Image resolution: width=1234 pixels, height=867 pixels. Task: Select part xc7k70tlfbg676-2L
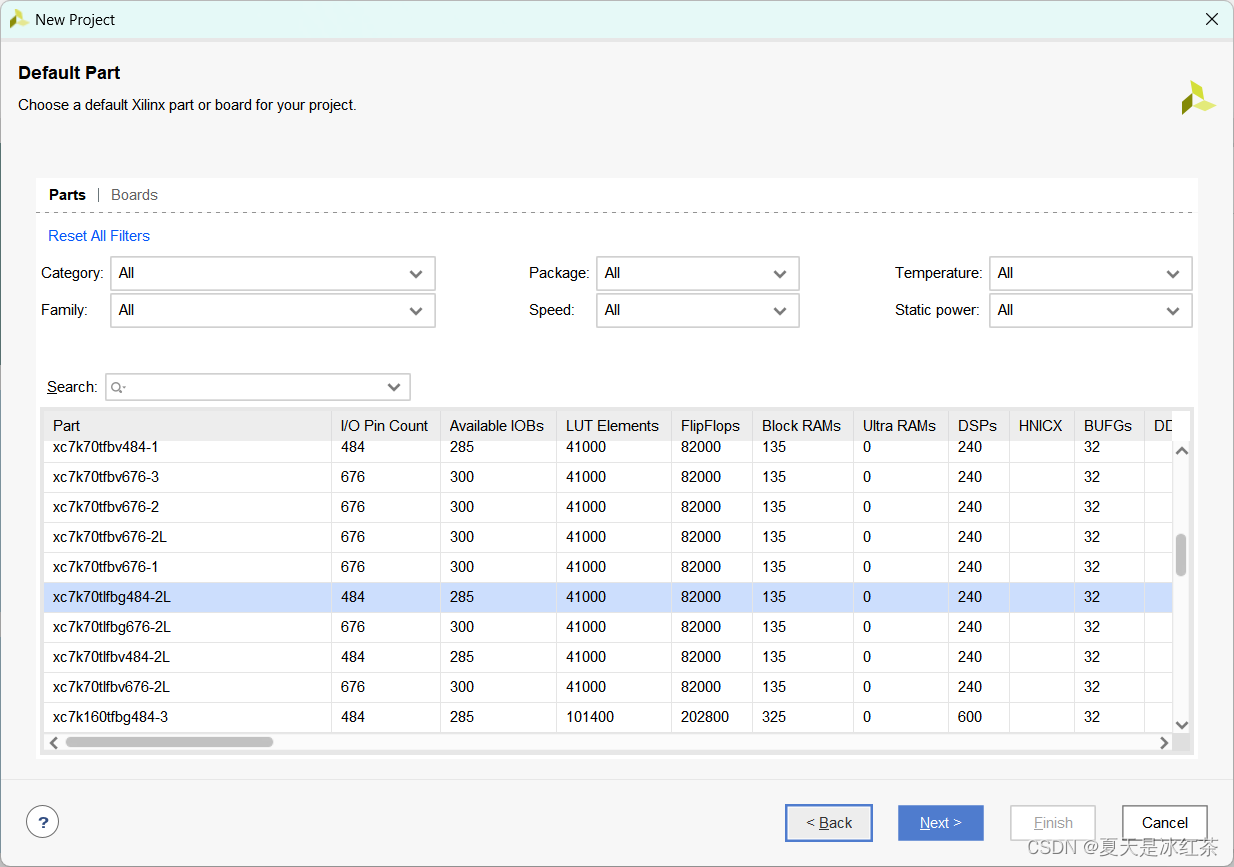tap(607, 627)
